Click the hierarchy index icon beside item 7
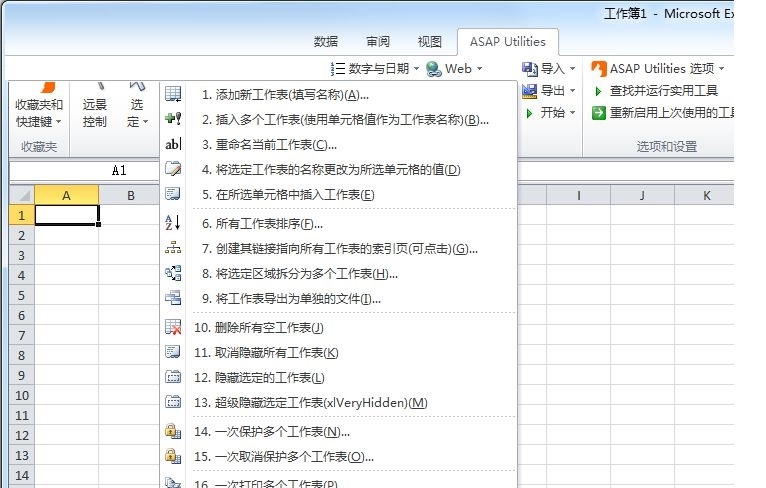 pyautogui.click(x=173, y=248)
